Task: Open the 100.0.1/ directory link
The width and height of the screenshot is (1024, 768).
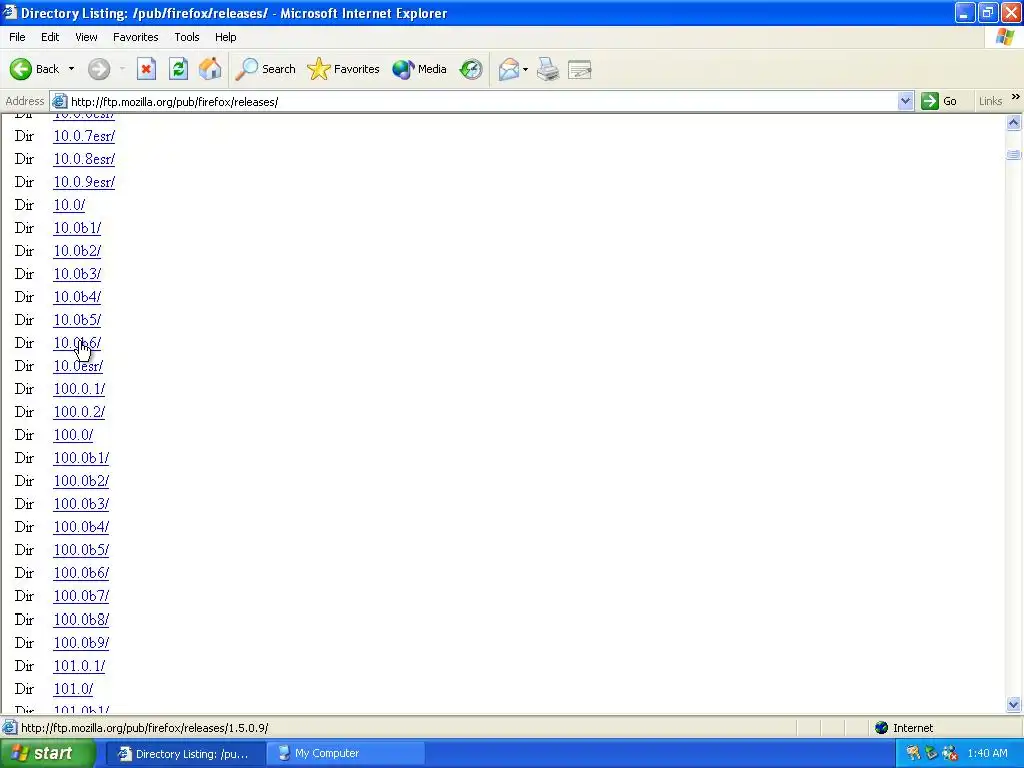Action: coord(79,389)
